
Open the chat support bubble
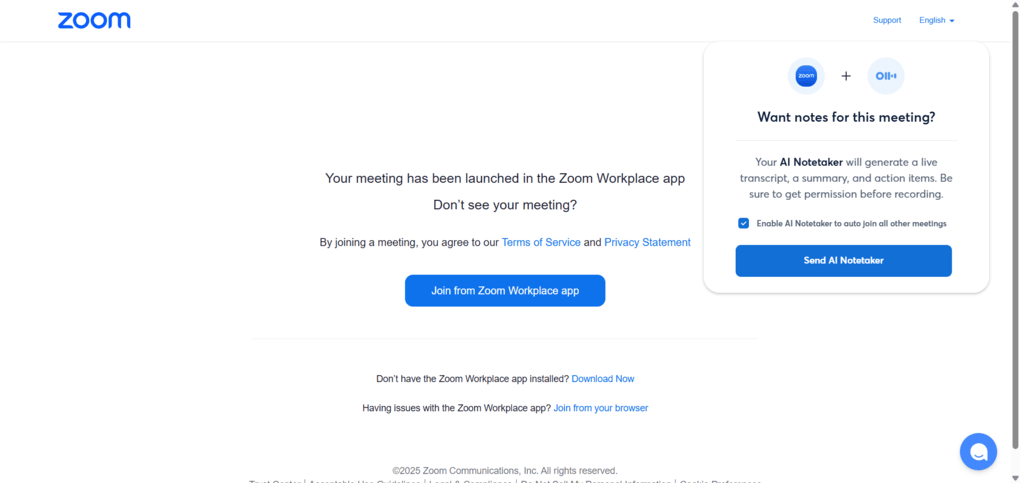(977, 451)
